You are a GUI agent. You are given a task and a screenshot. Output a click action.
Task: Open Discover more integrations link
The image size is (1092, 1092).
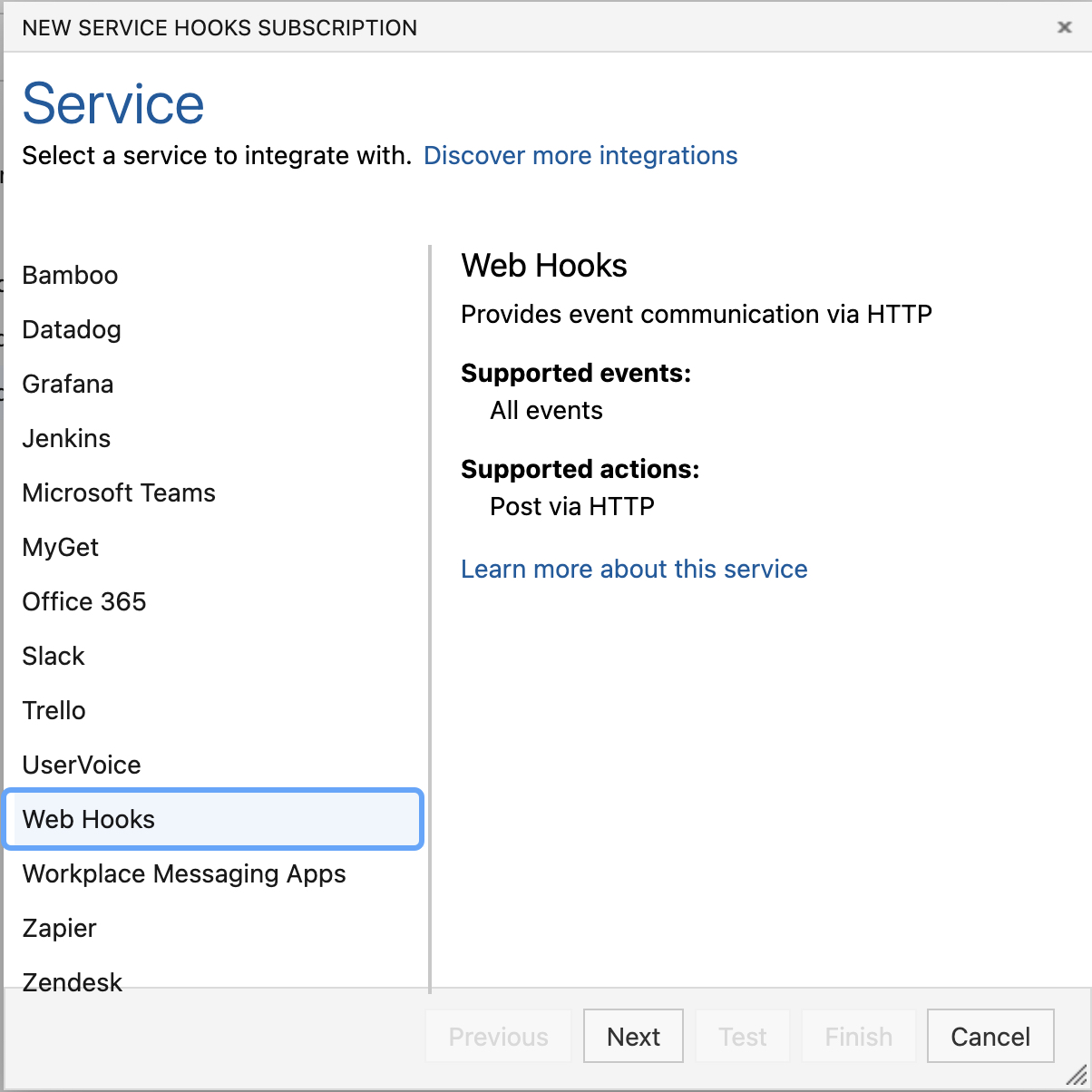click(x=580, y=156)
